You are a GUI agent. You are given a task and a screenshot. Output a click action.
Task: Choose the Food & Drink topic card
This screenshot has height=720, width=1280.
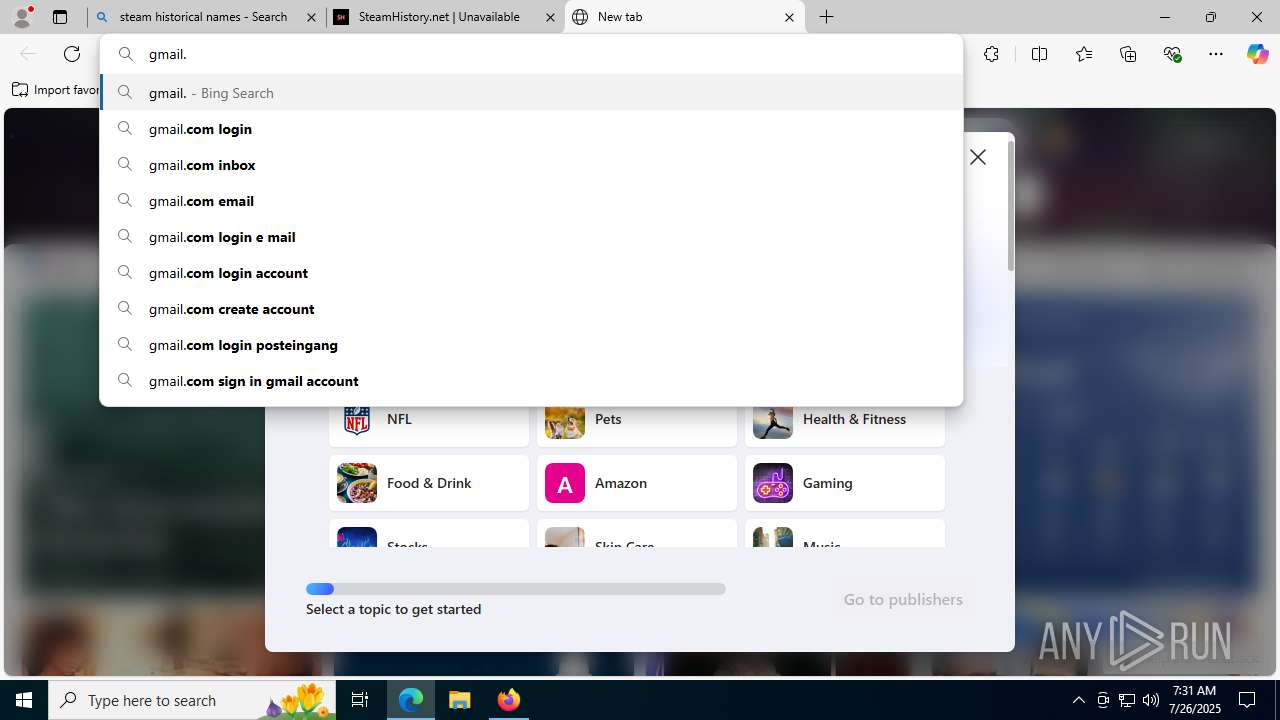429,483
